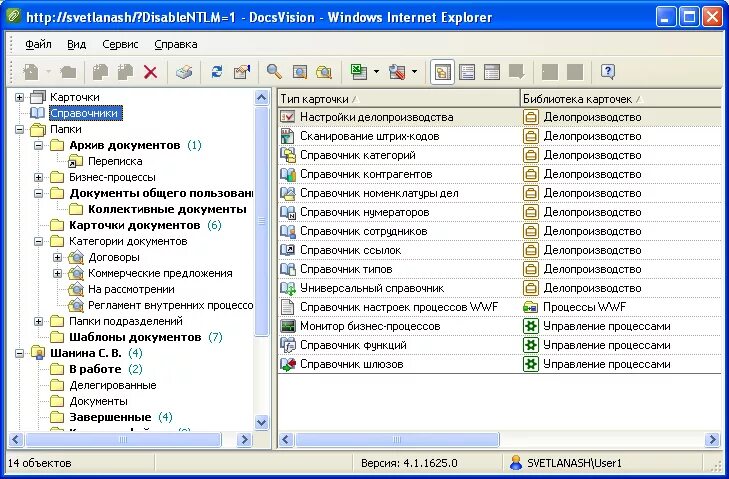This screenshot has height=479, width=729.
Task: Sort by Тип карточки column header
Action: (399, 99)
